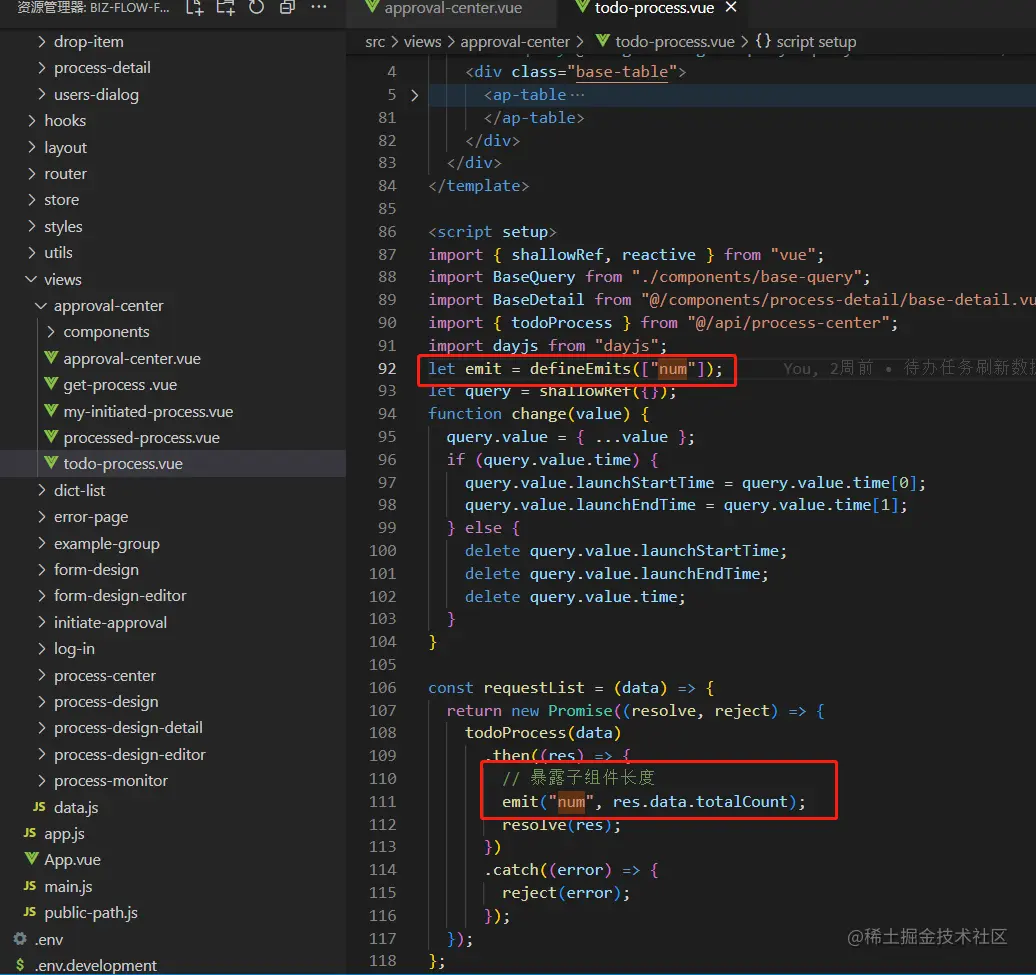Image resolution: width=1036 pixels, height=975 pixels.
Task: Expand the form-design folder
Action: click(96, 570)
